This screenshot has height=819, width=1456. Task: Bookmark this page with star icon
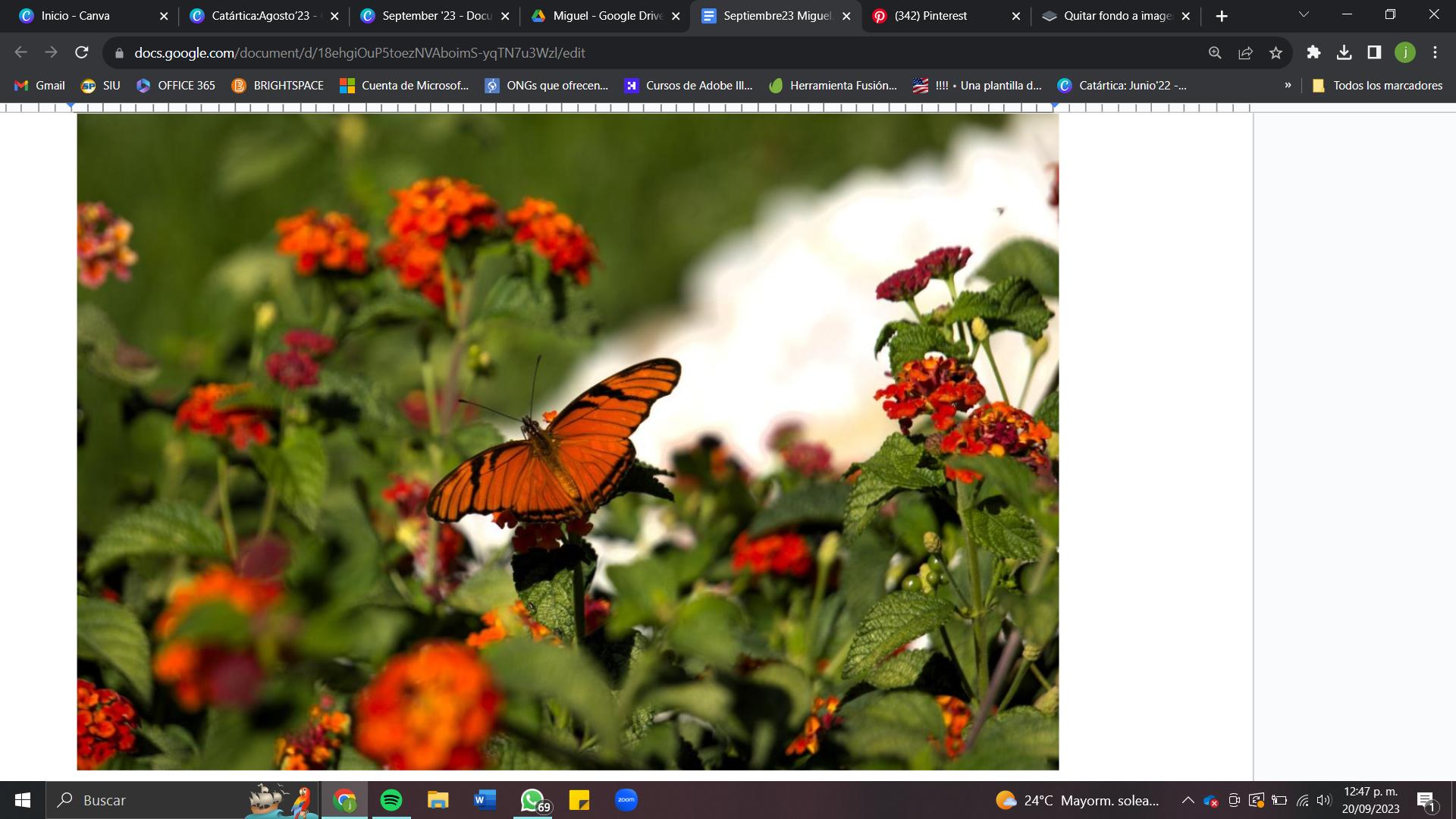click(1276, 52)
